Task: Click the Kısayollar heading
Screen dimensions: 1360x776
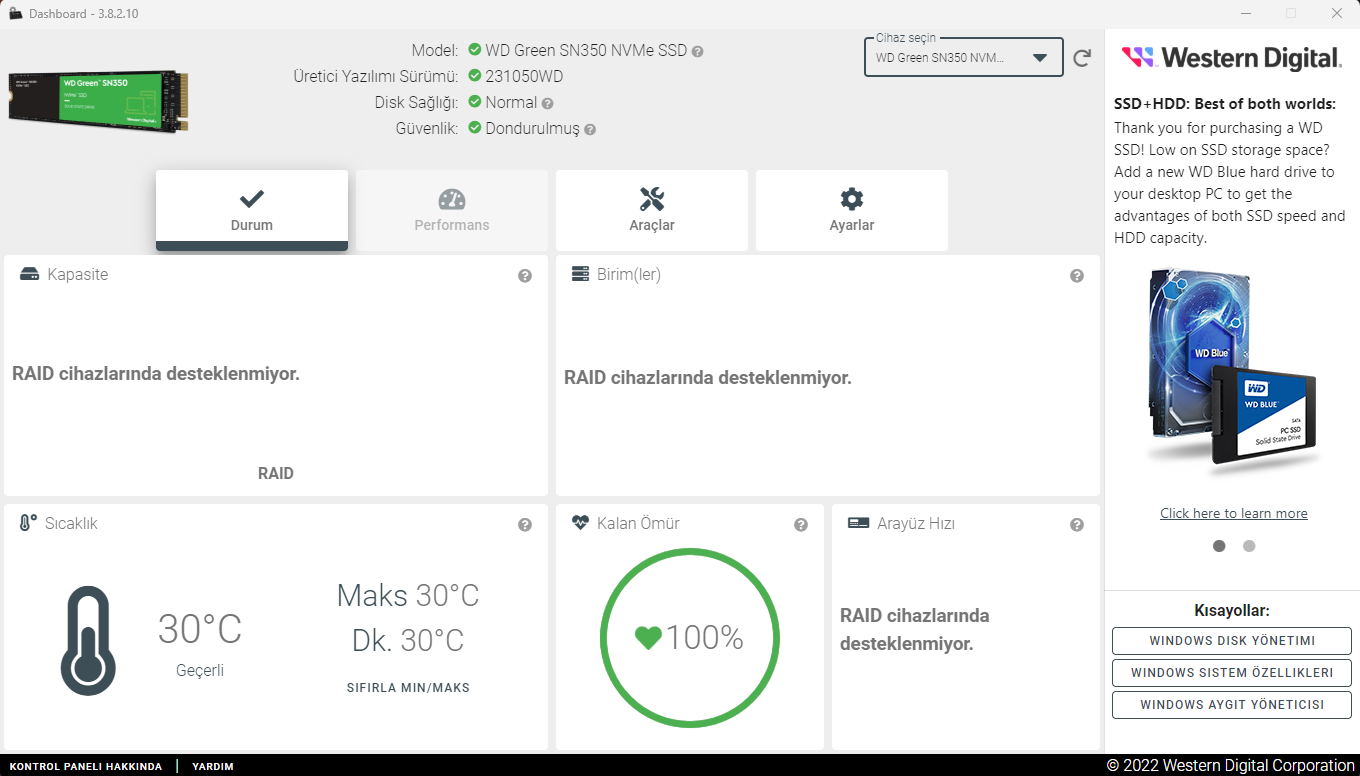Action: click(x=1232, y=611)
